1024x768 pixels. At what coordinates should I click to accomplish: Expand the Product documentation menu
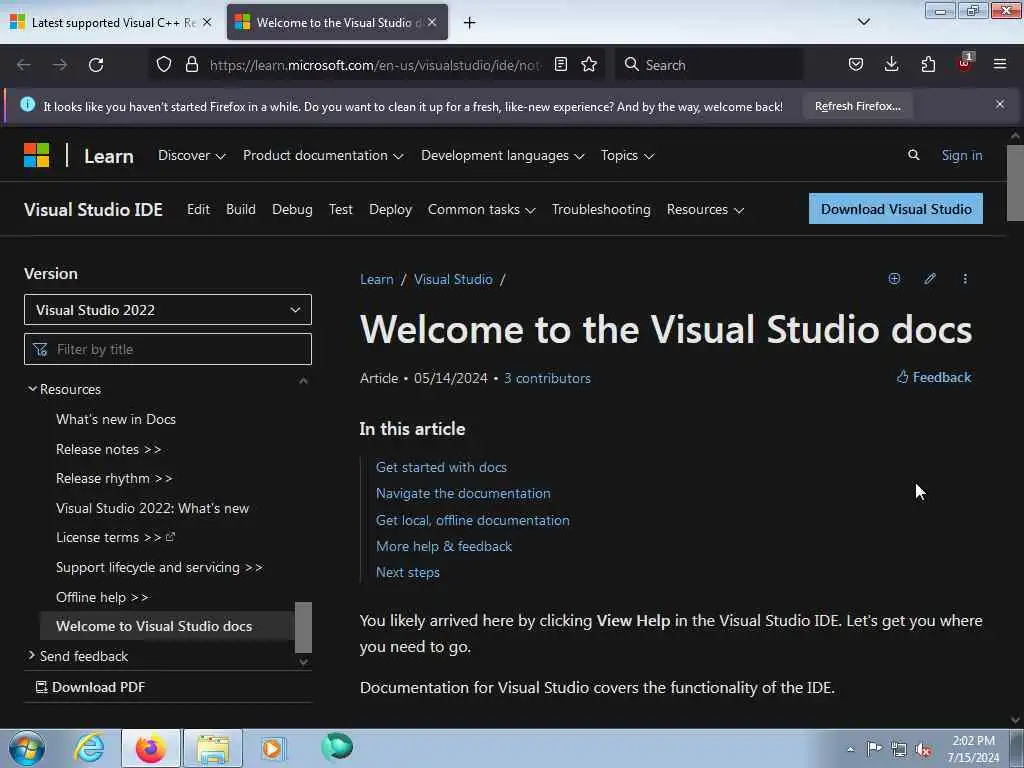point(323,155)
